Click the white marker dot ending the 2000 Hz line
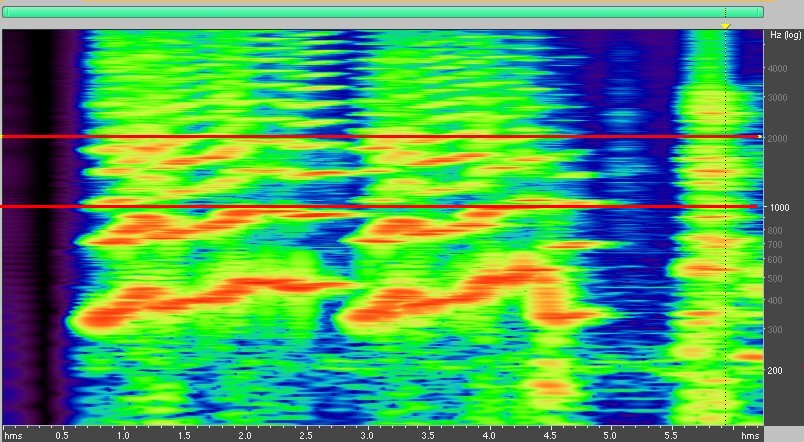Viewport: 804px width, 442px height. (759, 136)
